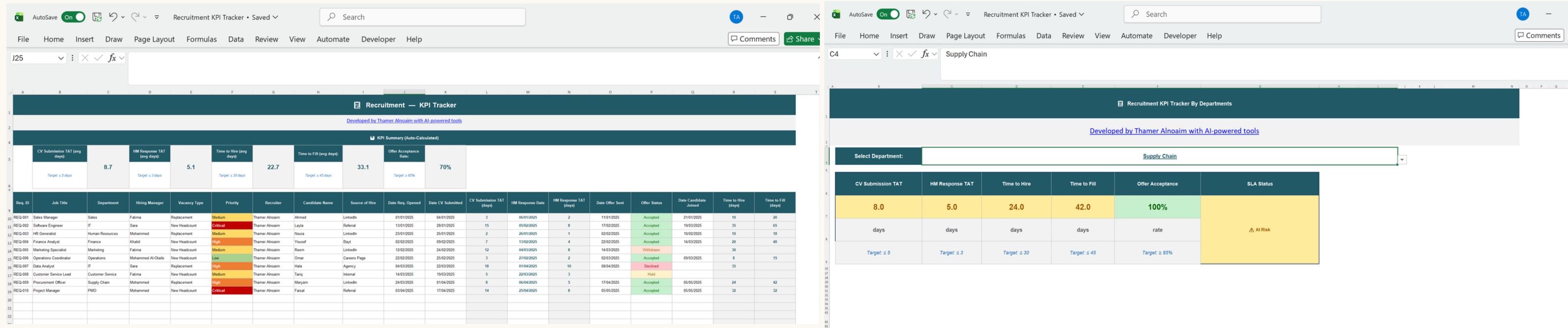Click Insert Function fx icon, left window
Image resolution: width=1568 pixels, height=328 pixels.
click(112, 58)
